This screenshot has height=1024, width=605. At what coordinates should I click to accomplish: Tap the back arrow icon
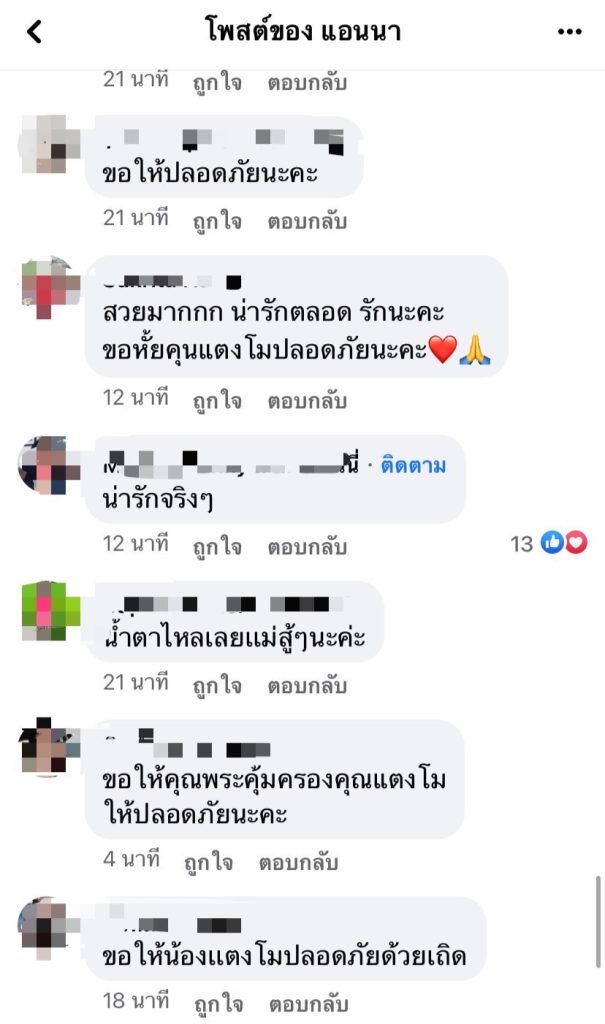(35, 31)
